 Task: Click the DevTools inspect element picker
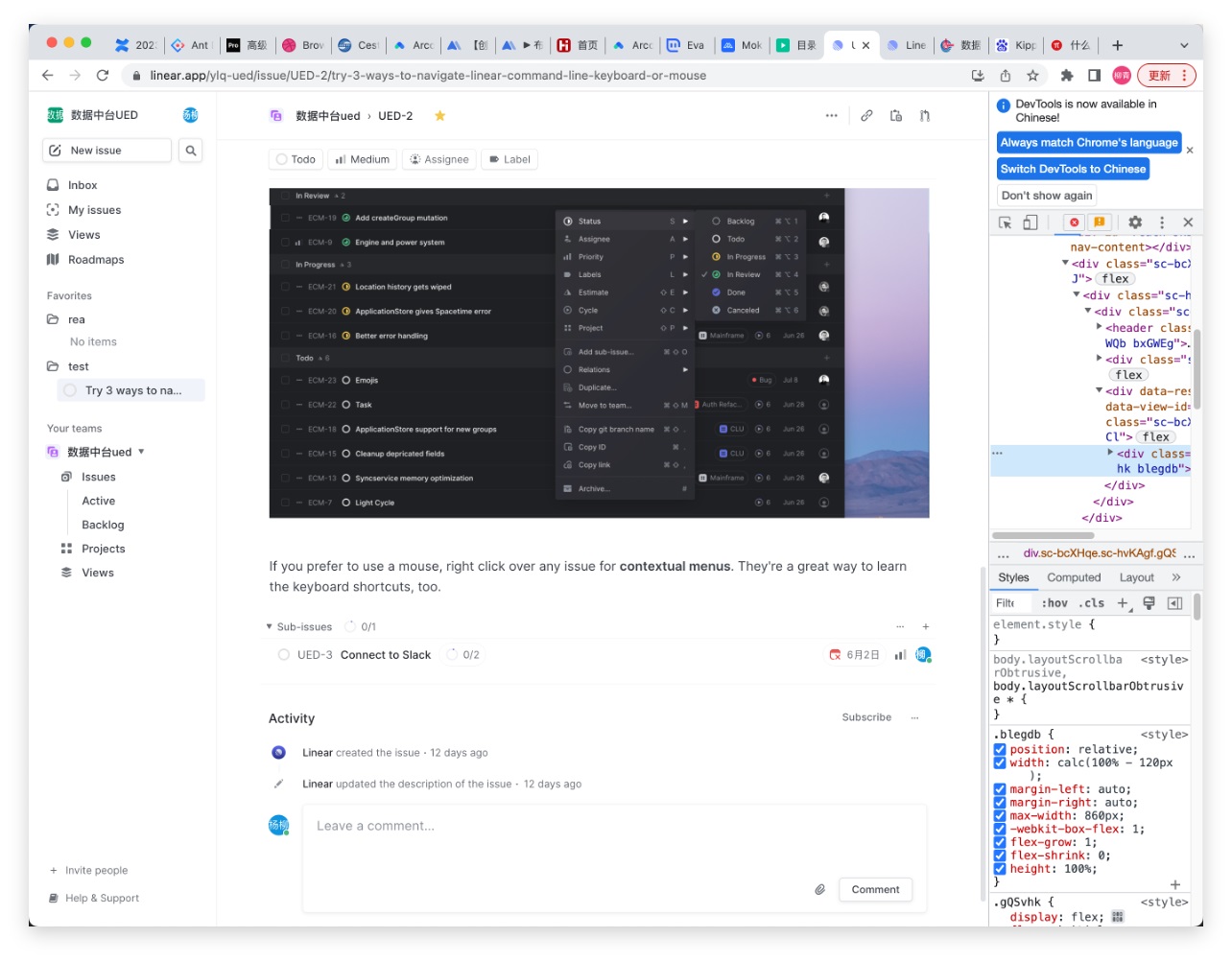pos(1005,223)
